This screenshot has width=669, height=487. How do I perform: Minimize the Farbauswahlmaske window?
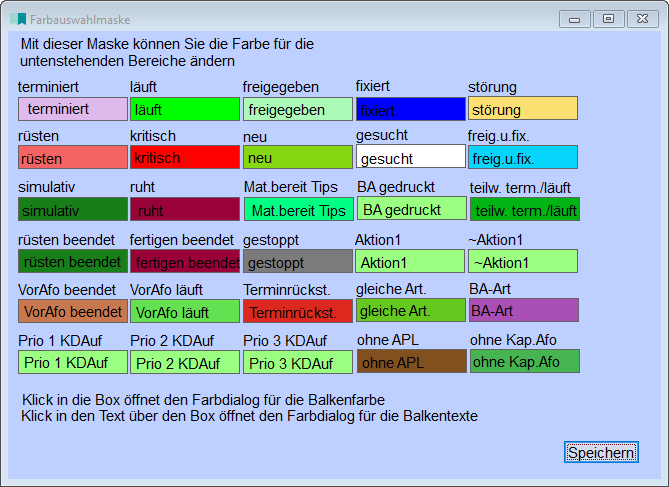(575, 19)
